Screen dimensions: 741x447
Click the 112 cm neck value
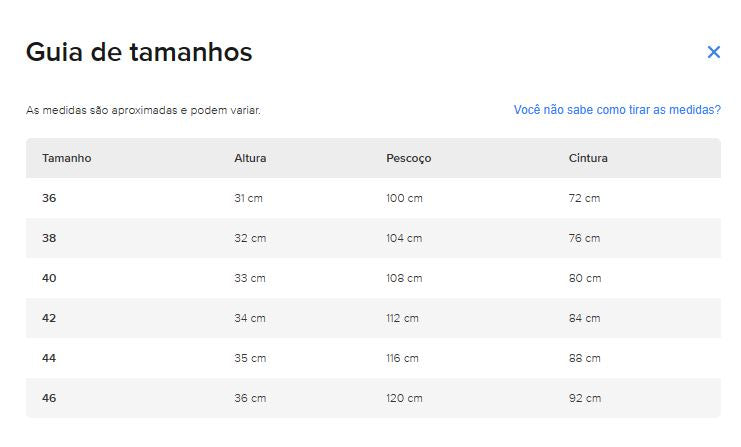tap(402, 318)
